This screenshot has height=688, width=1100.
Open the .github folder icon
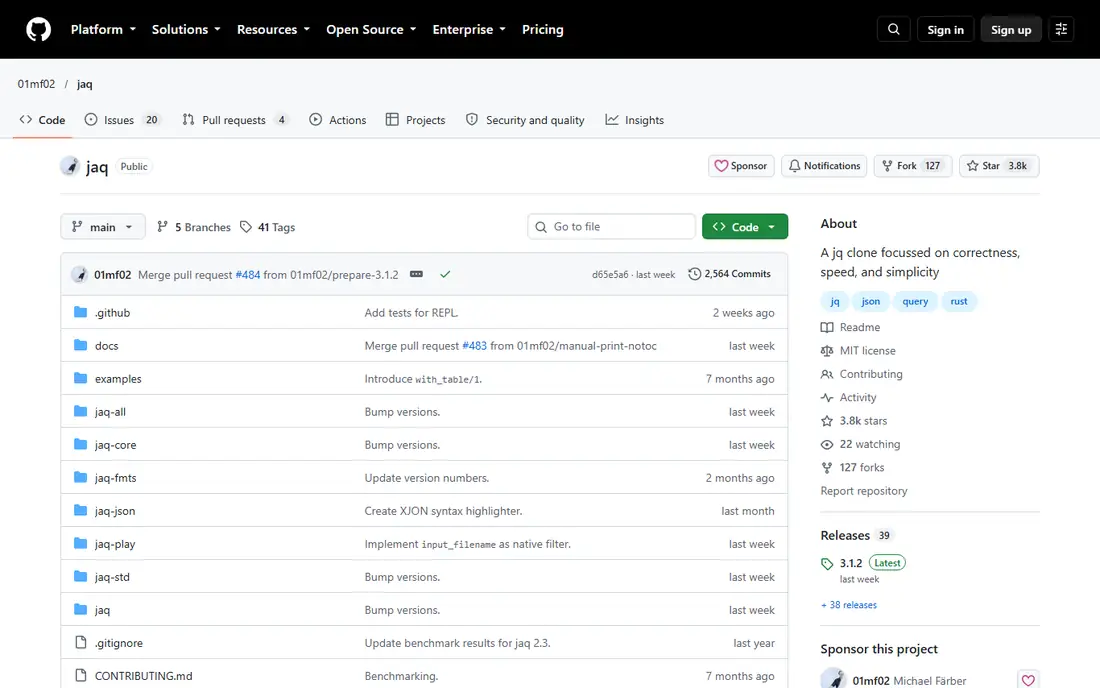coord(81,312)
